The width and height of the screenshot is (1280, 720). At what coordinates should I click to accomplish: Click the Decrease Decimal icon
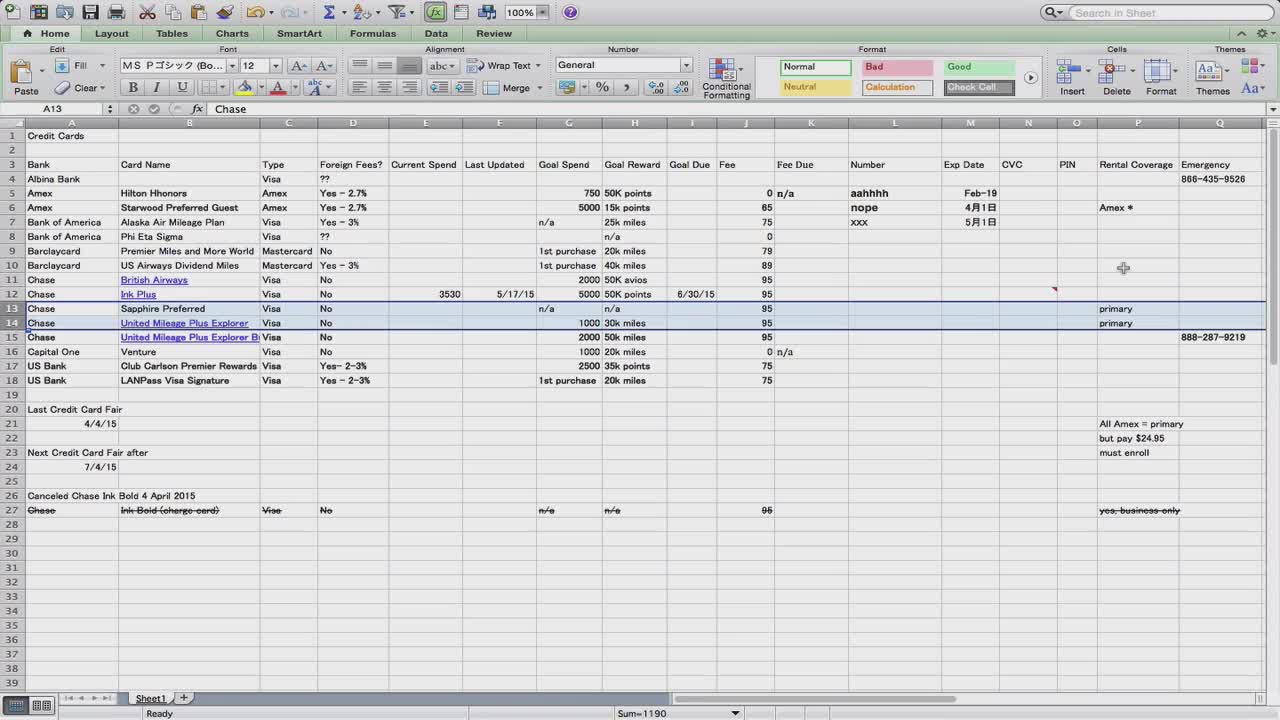pos(682,87)
